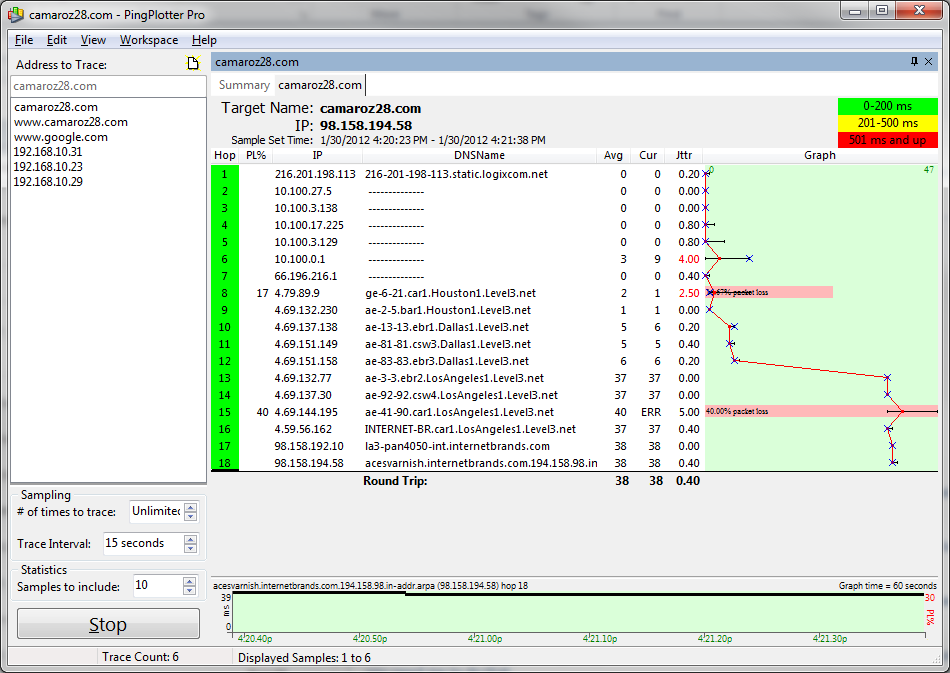Viewport: 950px width, 673px height.
Task: Select hop 1 green cell
Action: coord(225,174)
